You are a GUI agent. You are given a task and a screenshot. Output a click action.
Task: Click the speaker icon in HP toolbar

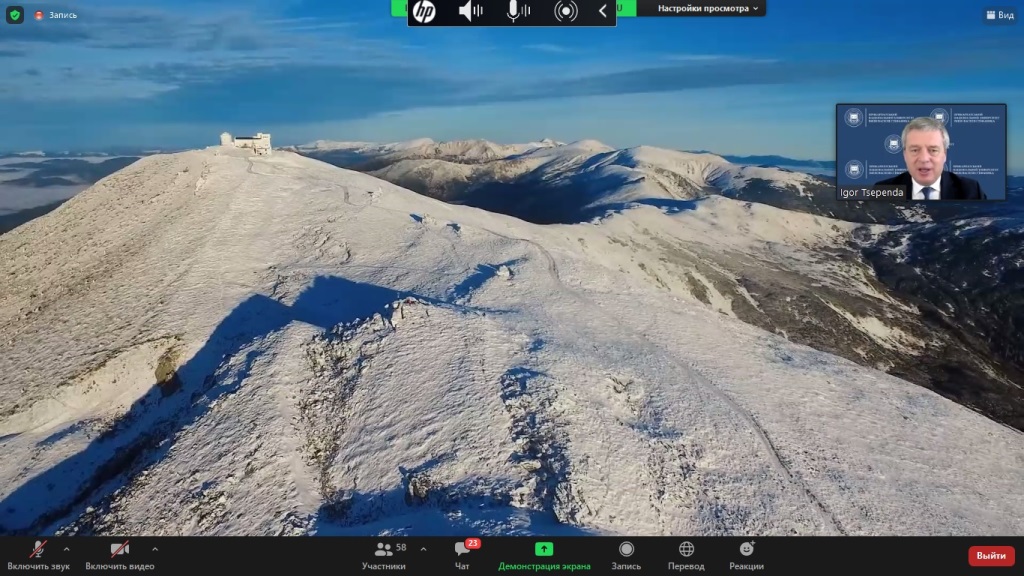[x=470, y=11]
